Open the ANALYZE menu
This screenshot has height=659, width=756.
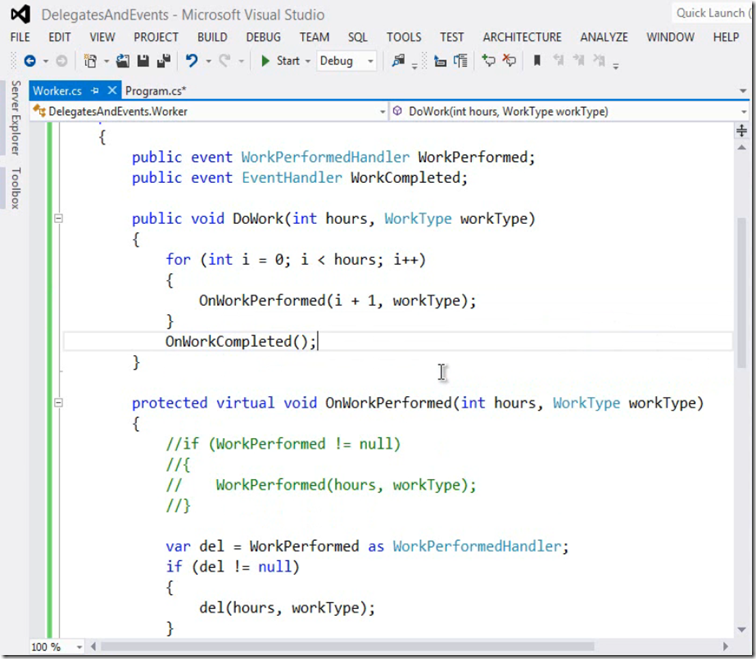click(604, 37)
